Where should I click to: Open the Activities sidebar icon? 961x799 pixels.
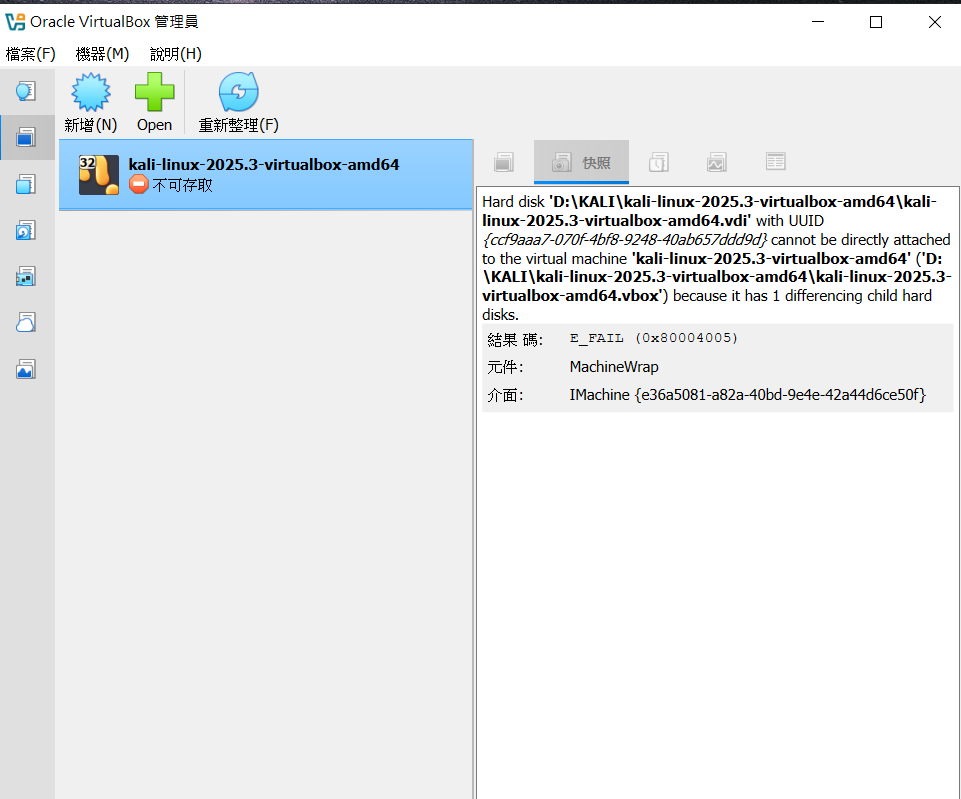tap(26, 369)
